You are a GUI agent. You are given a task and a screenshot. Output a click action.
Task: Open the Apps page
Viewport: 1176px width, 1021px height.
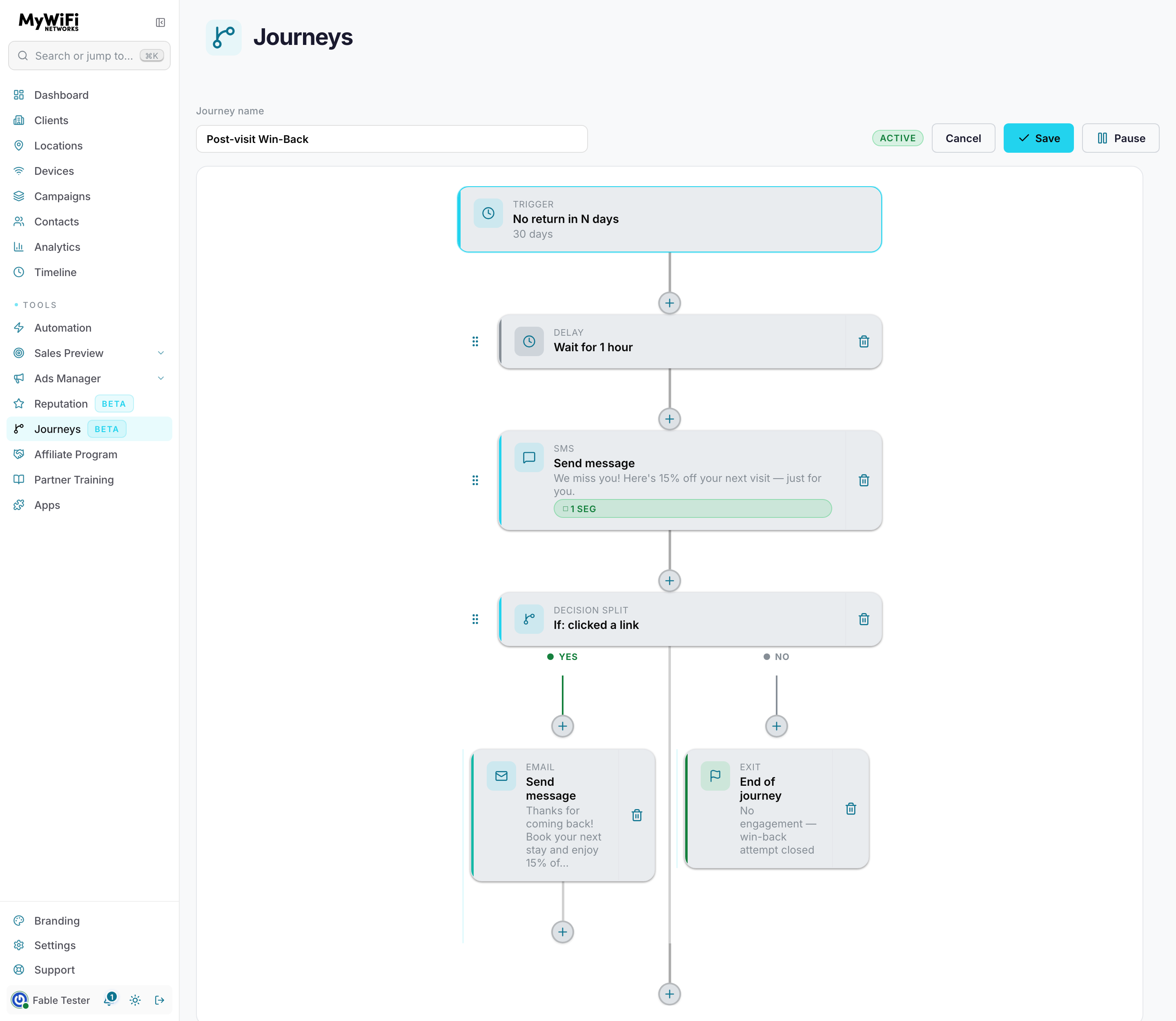(89, 505)
